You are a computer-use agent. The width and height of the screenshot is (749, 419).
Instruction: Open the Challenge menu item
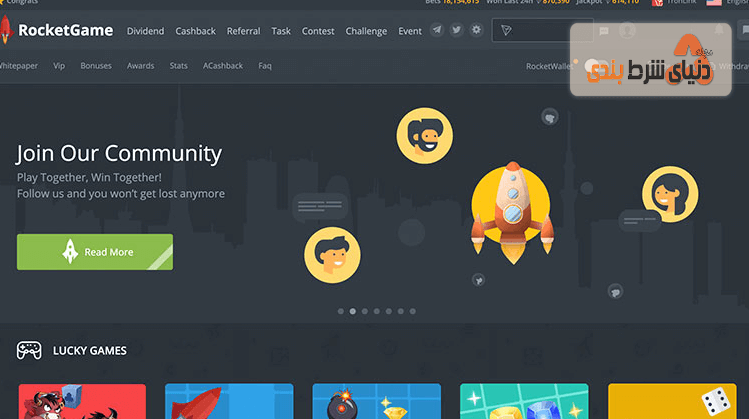pos(366,31)
